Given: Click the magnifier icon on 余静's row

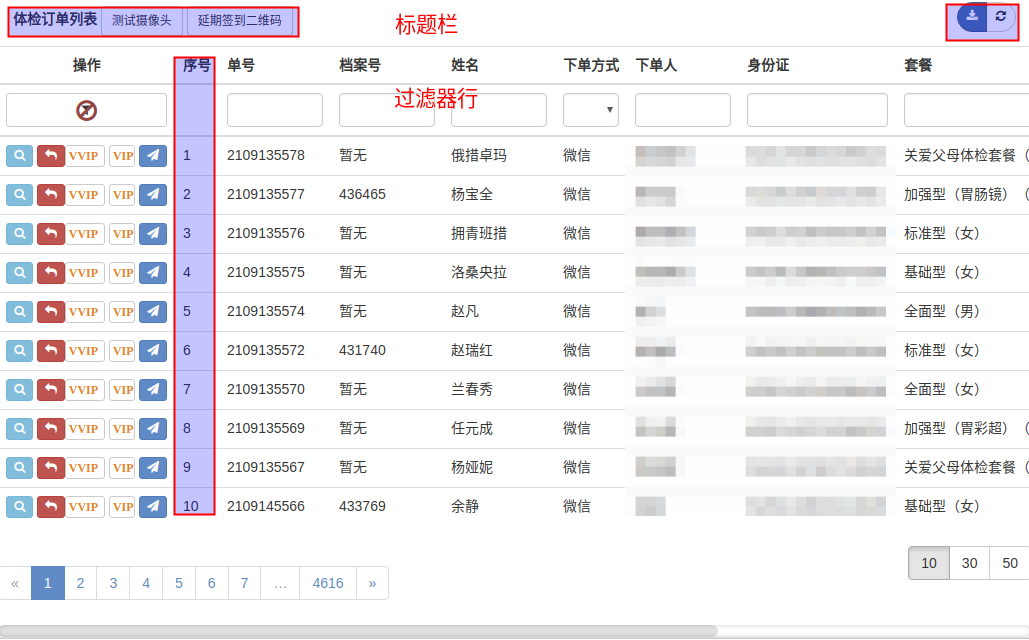Looking at the screenshot, I should [19, 506].
